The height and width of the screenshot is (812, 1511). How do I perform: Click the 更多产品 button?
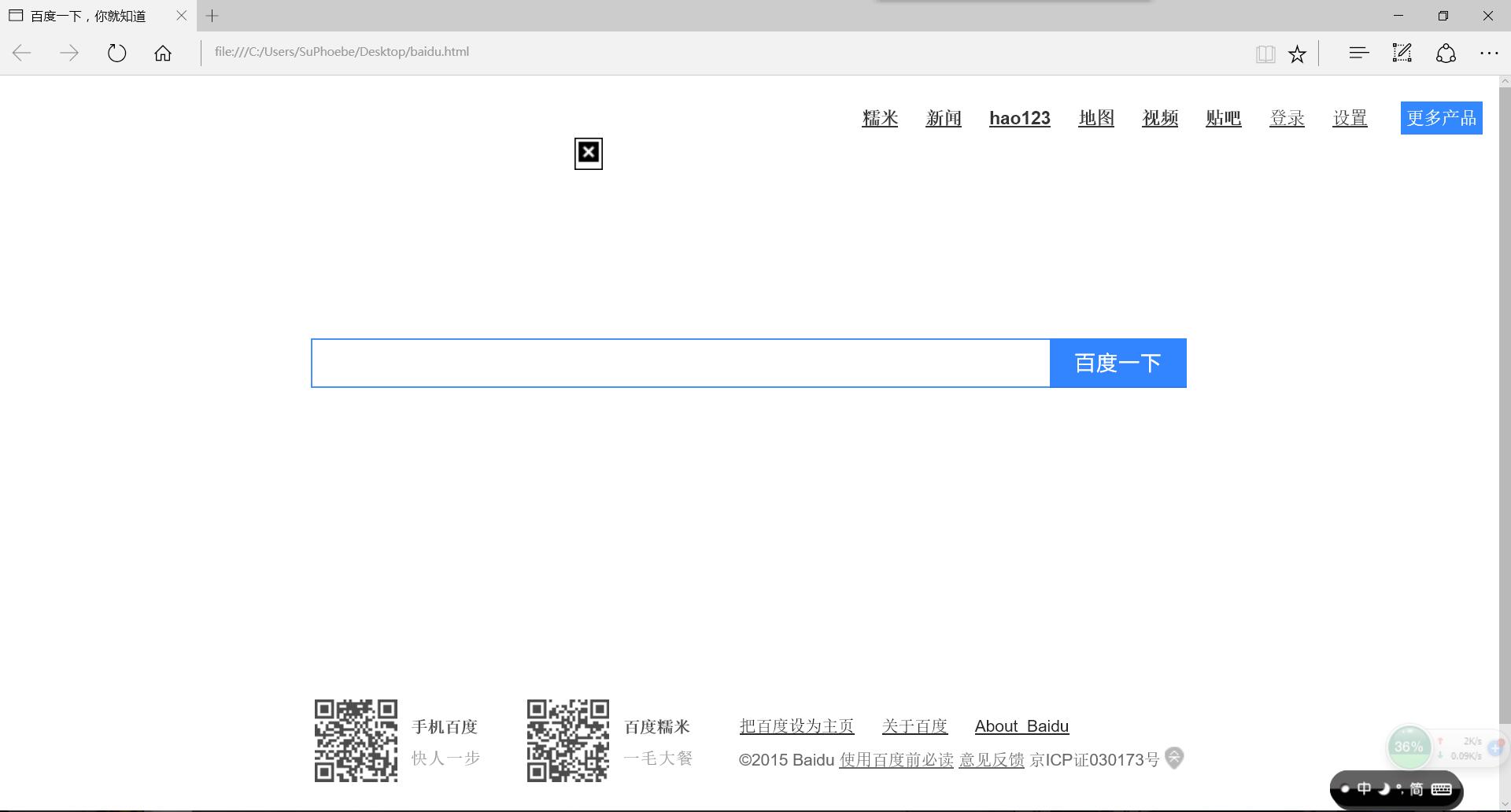pos(1442,118)
